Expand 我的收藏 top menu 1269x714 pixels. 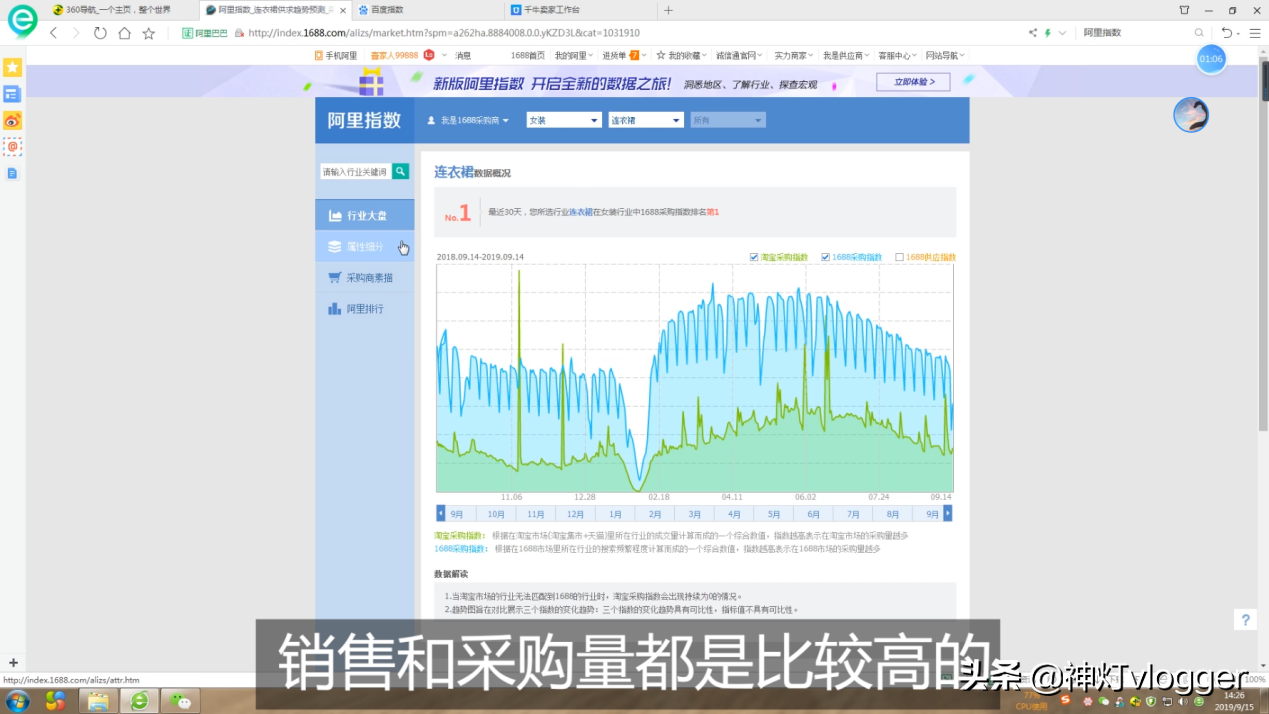[682, 56]
